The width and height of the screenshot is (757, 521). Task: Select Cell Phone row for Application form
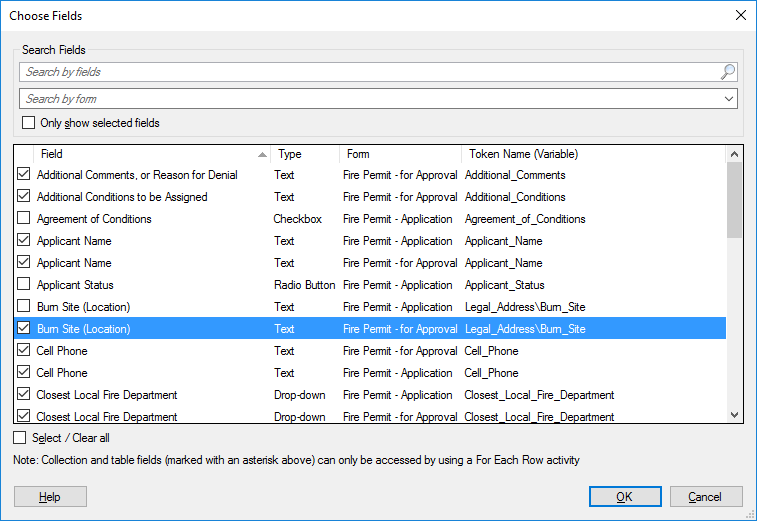pos(370,373)
